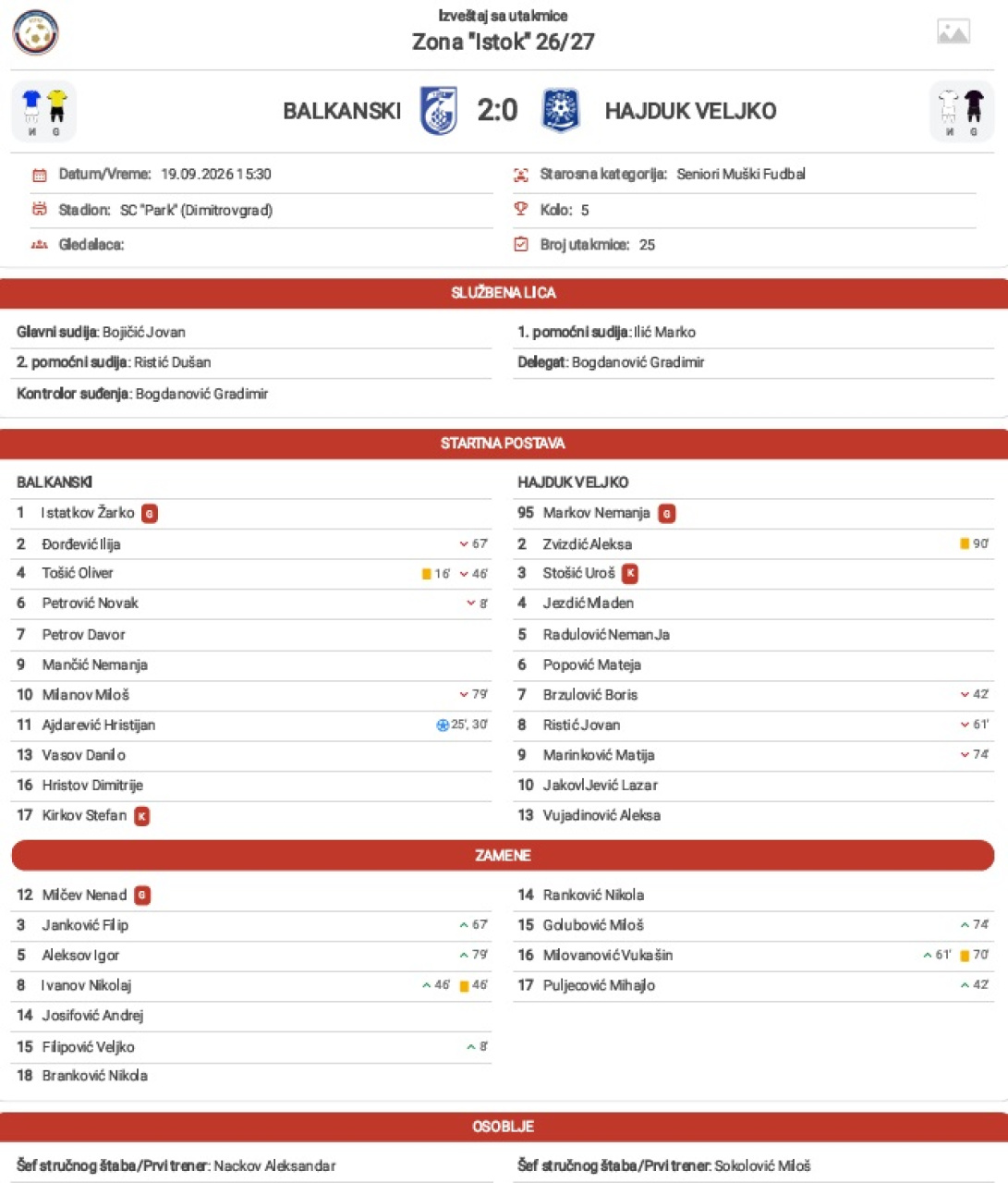Open the image placeholder icon top right
The width and height of the screenshot is (1008, 1183).
click(953, 31)
